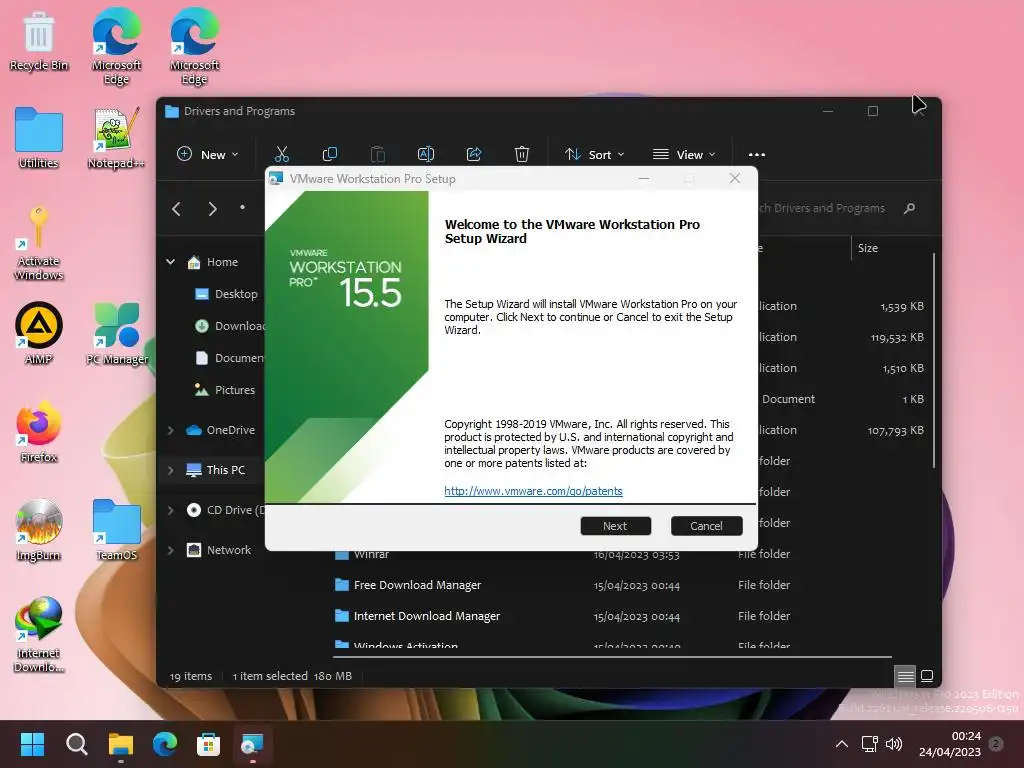Click Cancel in VMware setup wizard

(x=707, y=526)
